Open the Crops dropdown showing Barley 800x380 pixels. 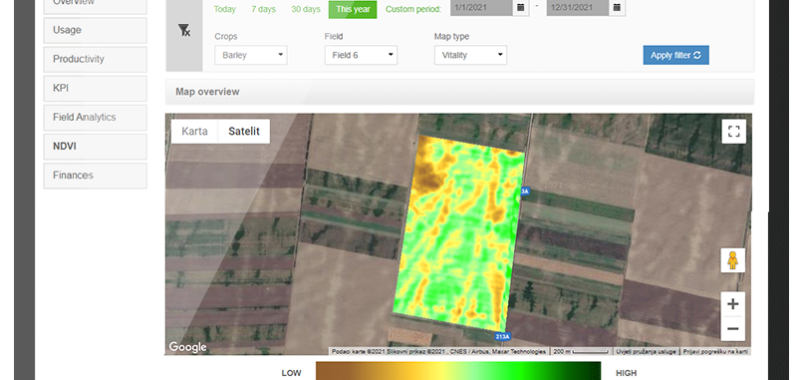click(x=251, y=55)
